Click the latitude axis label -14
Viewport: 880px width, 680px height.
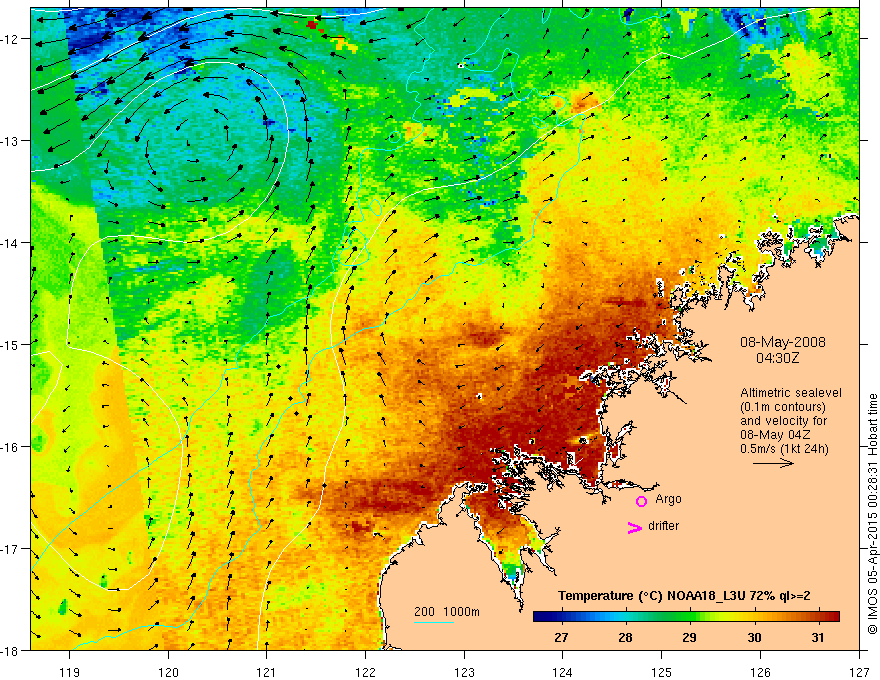tap(11, 243)
